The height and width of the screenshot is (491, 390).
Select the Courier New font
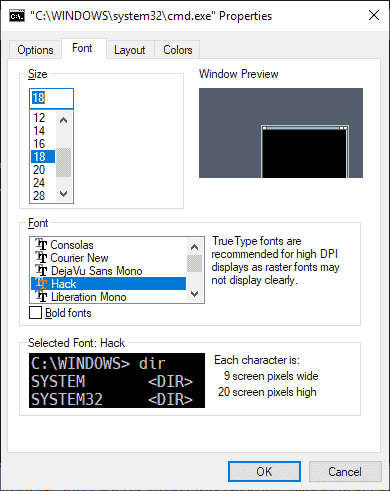pyautogui.click(x=108, y=257)
